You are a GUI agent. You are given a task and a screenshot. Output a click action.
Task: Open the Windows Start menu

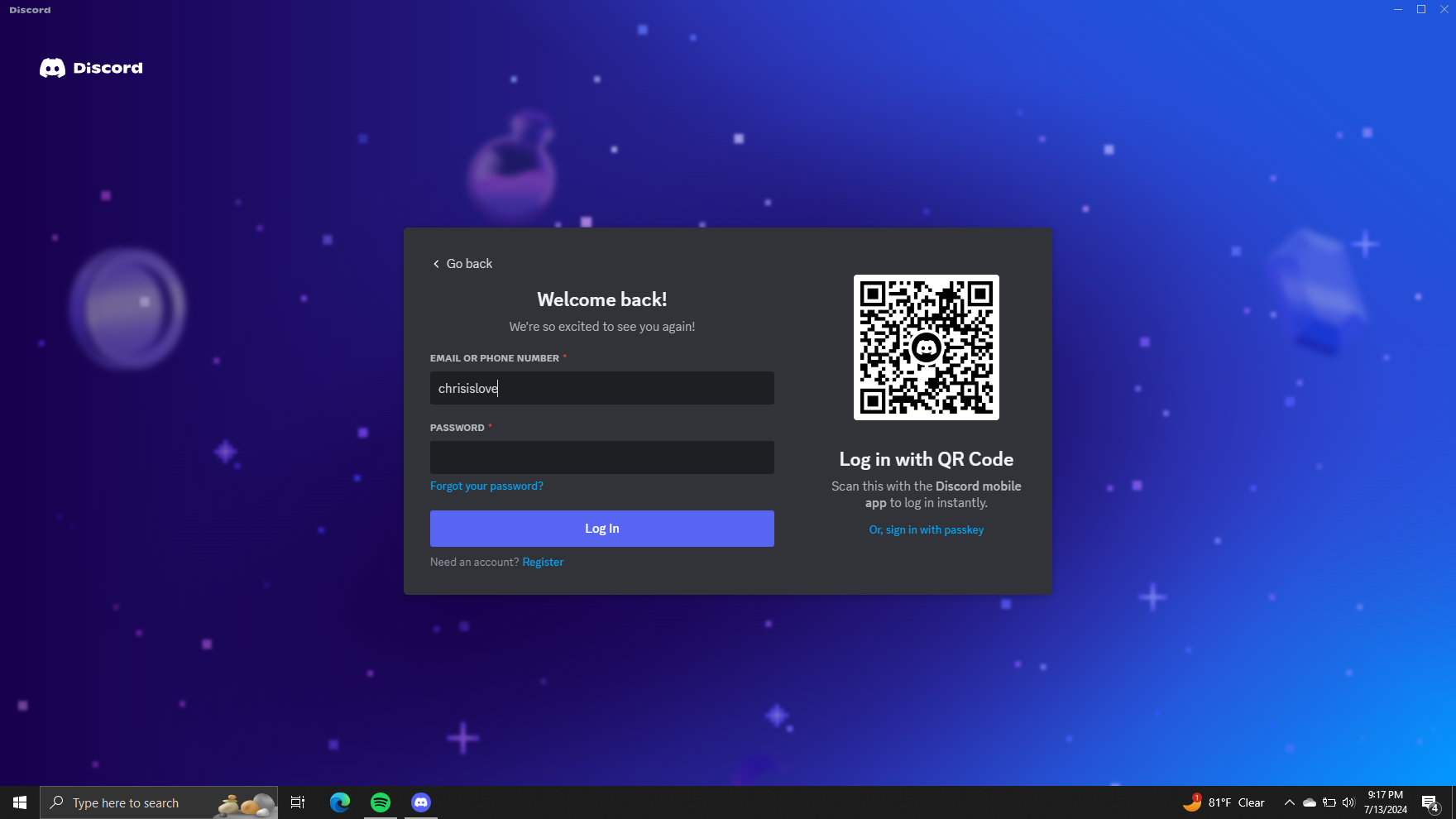(x=20, y=802)
